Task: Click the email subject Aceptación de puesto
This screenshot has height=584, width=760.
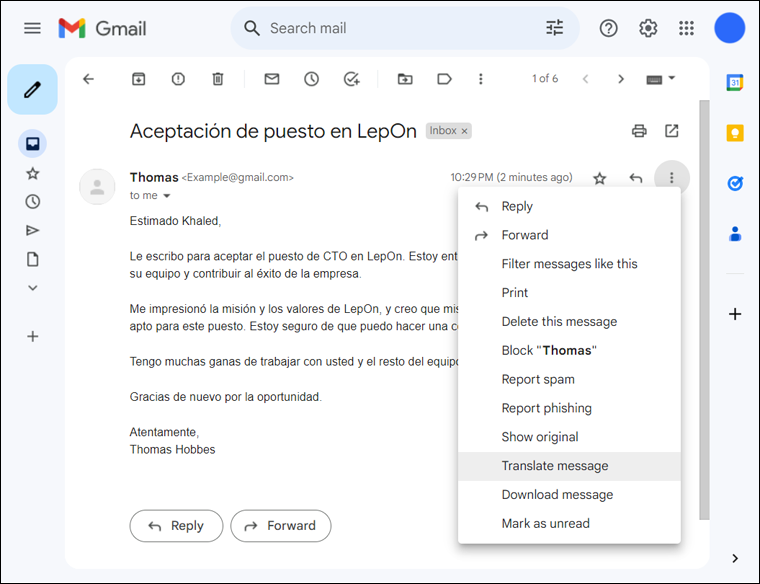Action: click(x=273, y=131)
